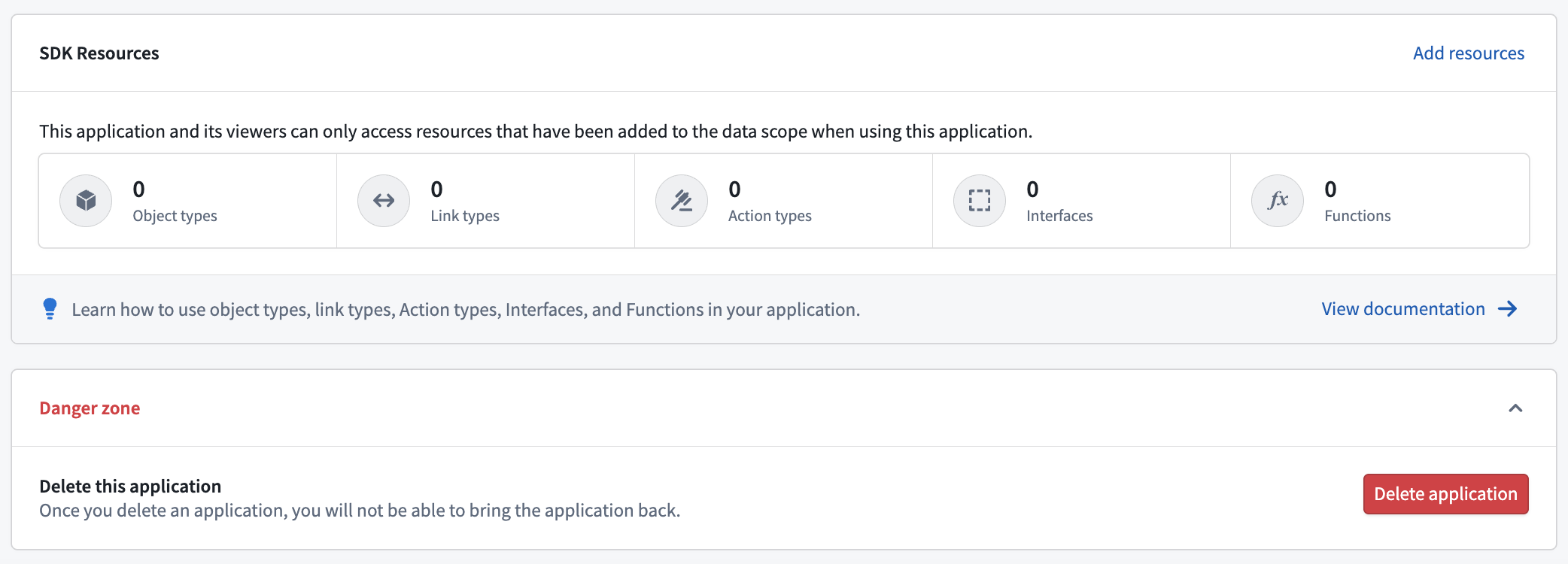Select the Action types label
This screenshot has height=564, width=1568.
point(770,216)
